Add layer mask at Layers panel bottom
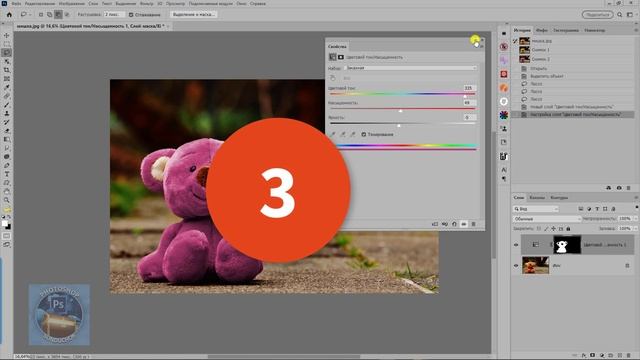 point(593,355)
